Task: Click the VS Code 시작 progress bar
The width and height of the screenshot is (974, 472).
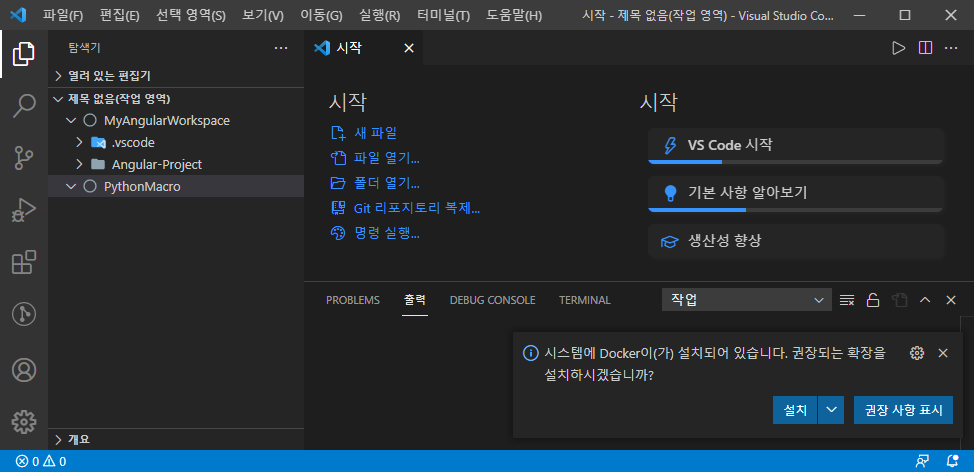Action: 795,162
